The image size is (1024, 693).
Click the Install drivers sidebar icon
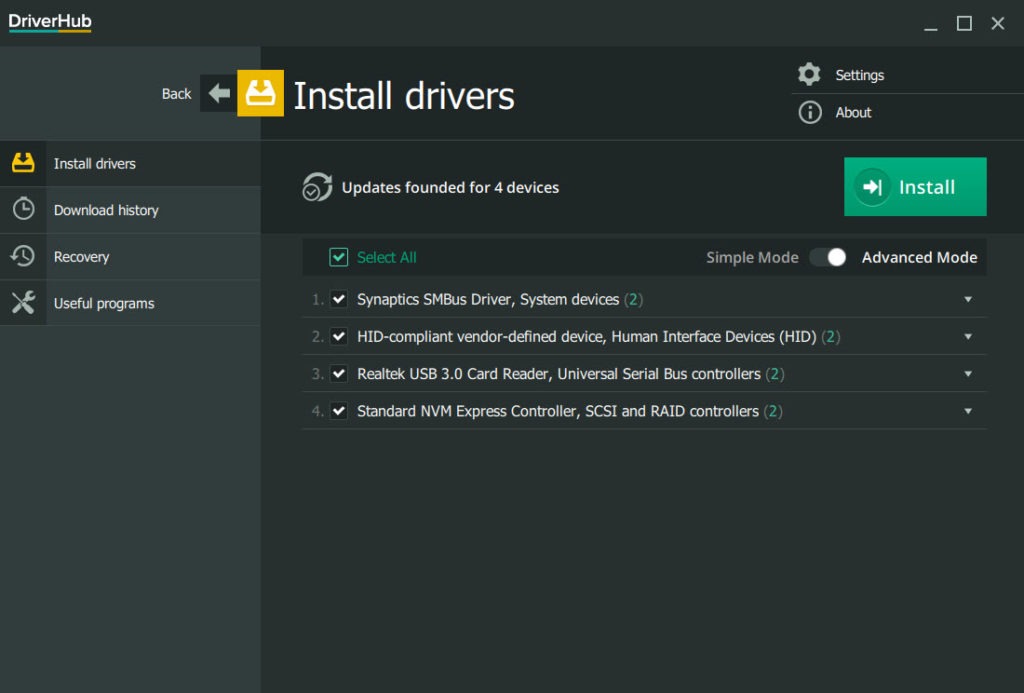pos(23,163)
